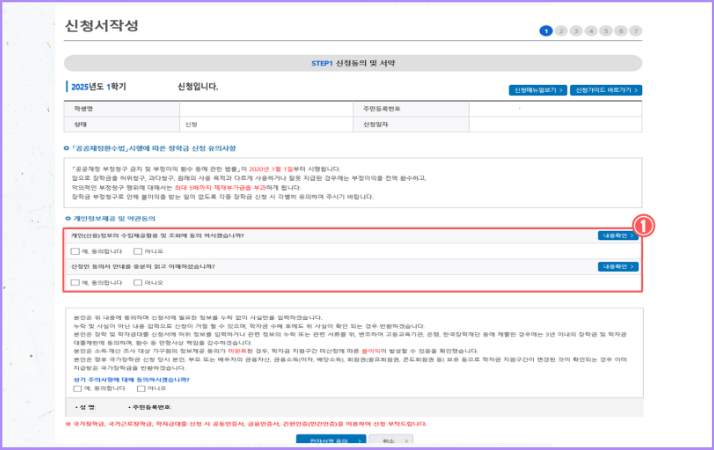Image resolution: width=714 pixels, height=450 pixels.
Task: Click 내용확인 for 신청인 동의서 안내 row
Action: point(618,266)
